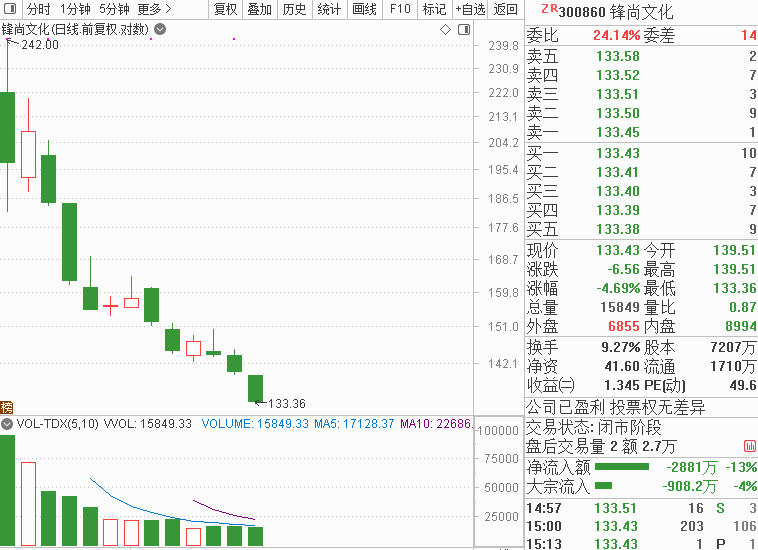Select the 买三 price 133.40
Screen dimensions: 758x550
coord(618,191)
